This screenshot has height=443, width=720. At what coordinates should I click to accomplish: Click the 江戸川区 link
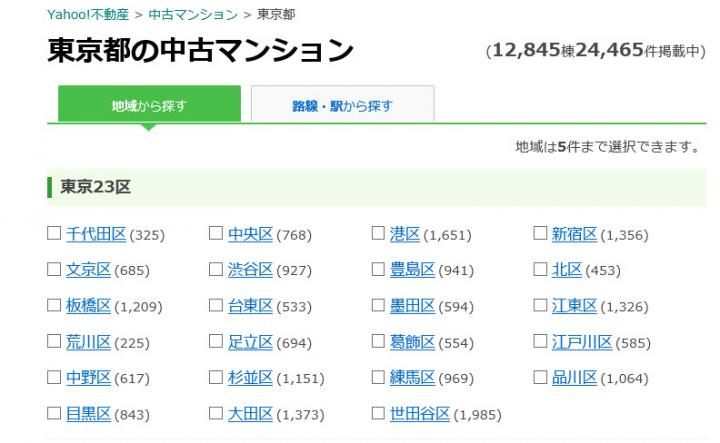pyautogui.click(x=582, y=342)
